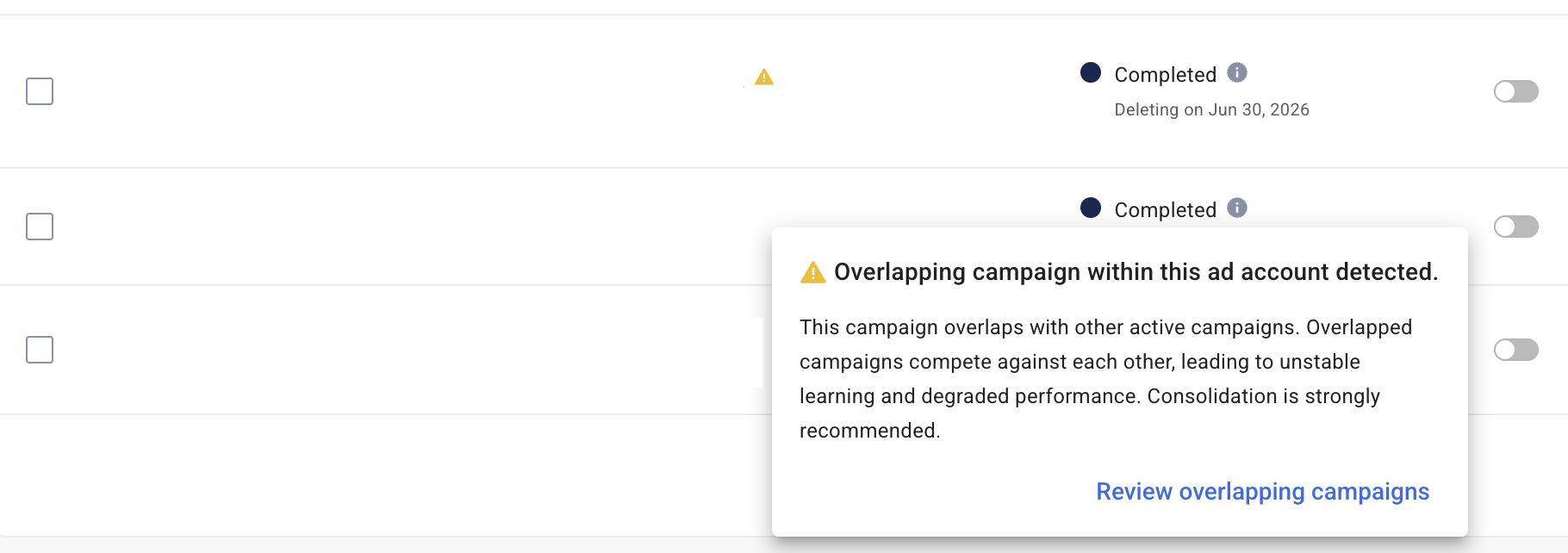Viewport: 1568px width, 553px height.
Task: Click the dark blue status dot in the second row
Action: [x=1091, y=208]
